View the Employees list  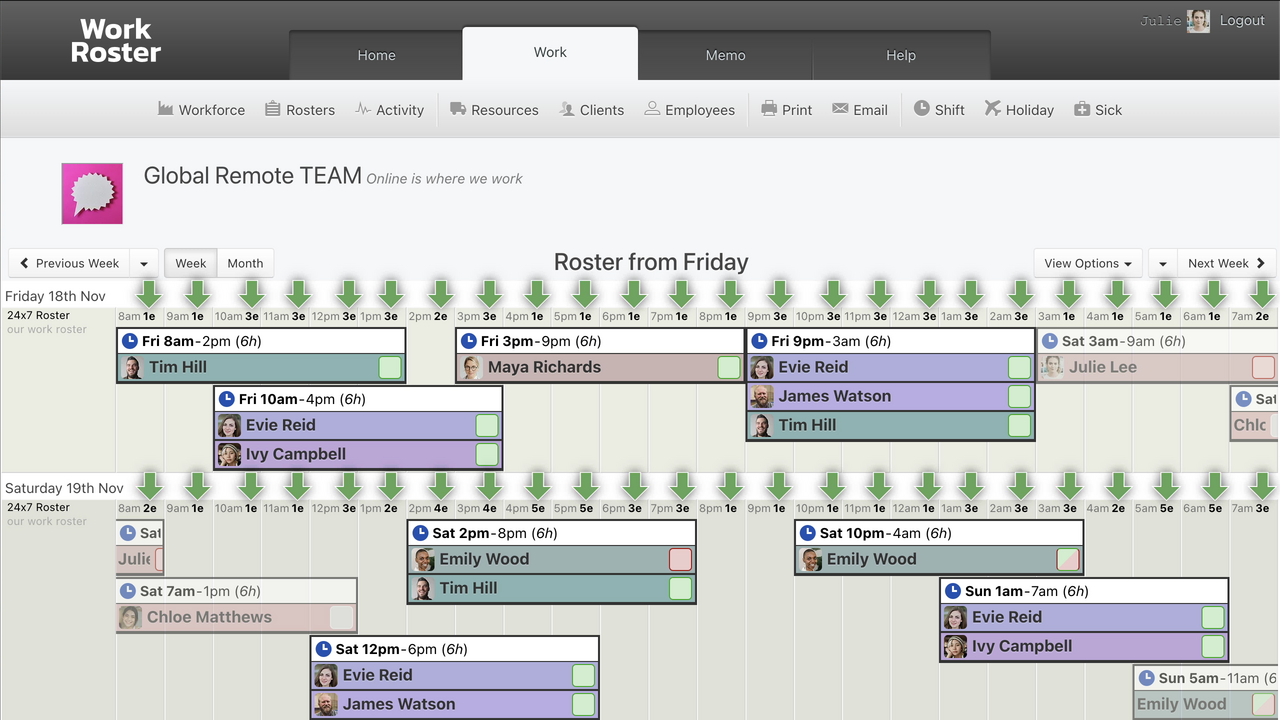tap(690, 110)
